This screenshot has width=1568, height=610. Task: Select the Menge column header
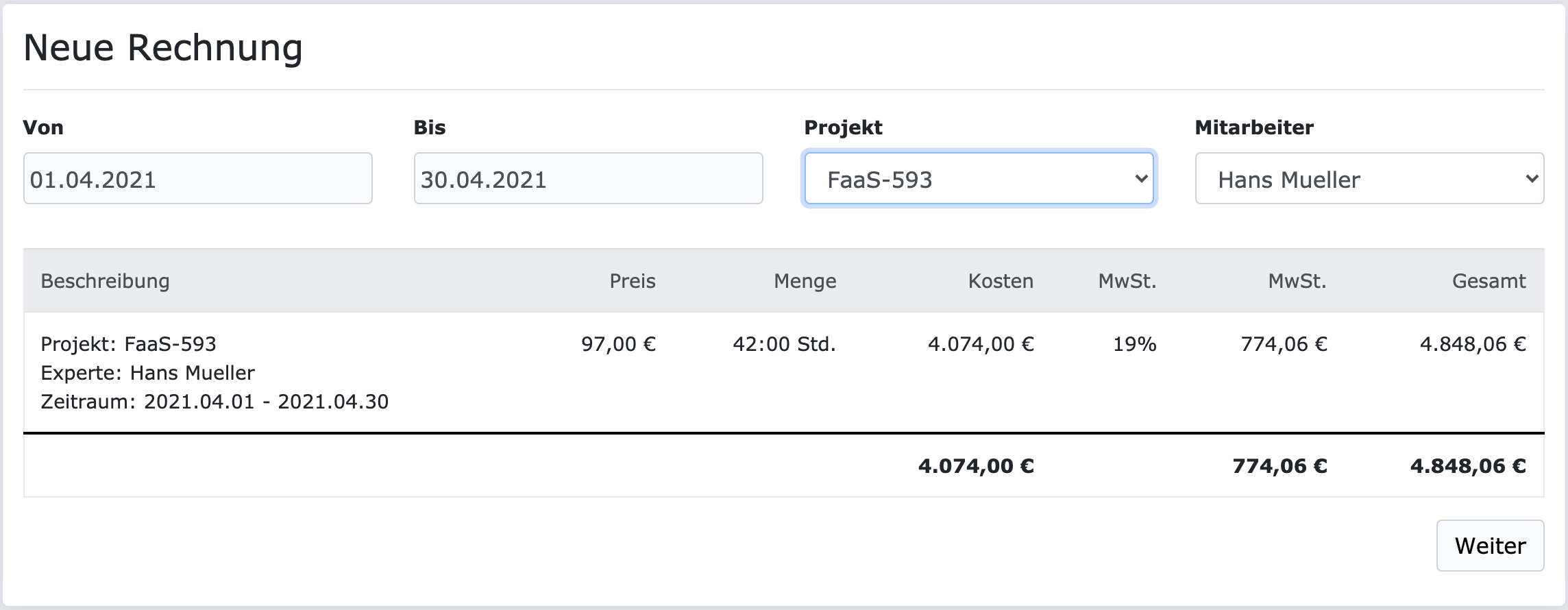[805, 281]
